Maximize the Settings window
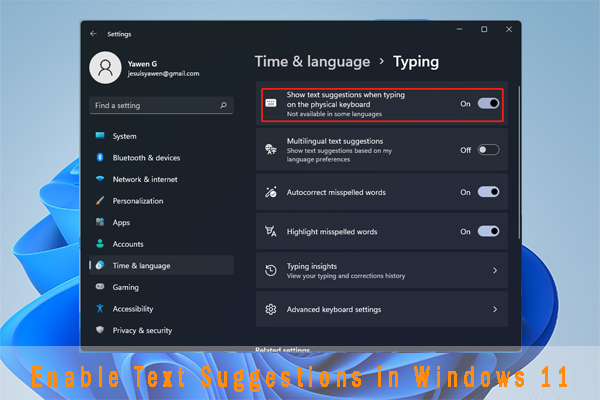600x400 pixels. [x=484, y=29]
